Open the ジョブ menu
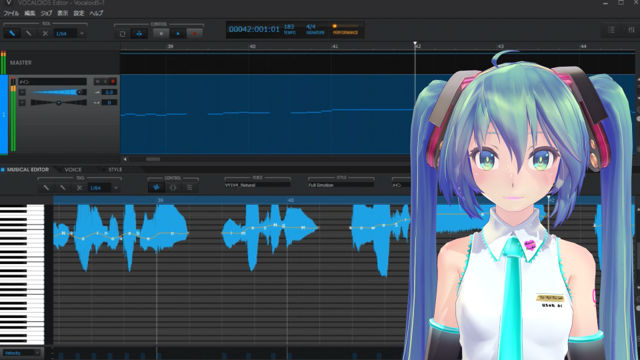The width and height of the screenshot is (640, 360). (x=46, y=13)
